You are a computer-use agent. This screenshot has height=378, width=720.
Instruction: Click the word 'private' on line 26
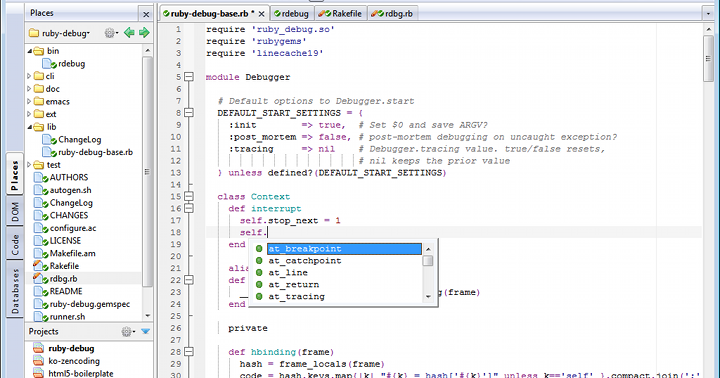(248, 328)
